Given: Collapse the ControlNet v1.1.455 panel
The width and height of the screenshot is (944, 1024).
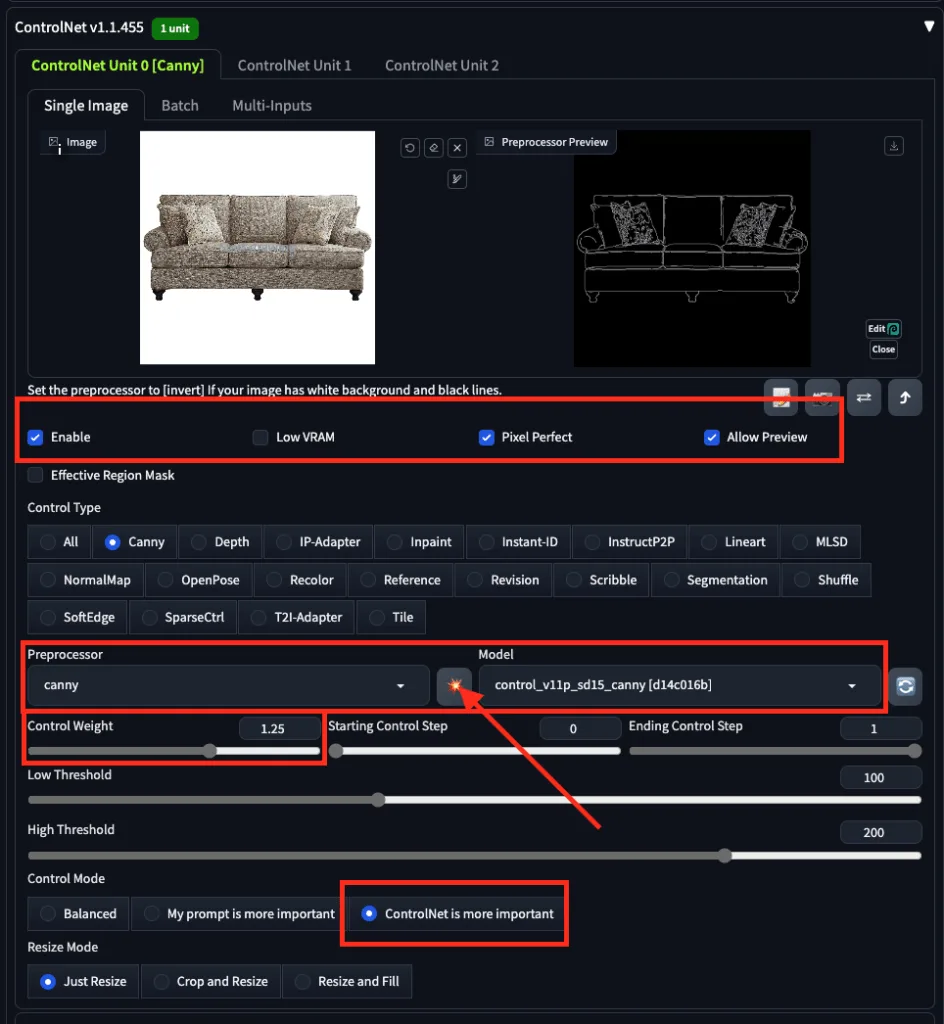Looking at the screenshot, I should click(x=928, y=27).
